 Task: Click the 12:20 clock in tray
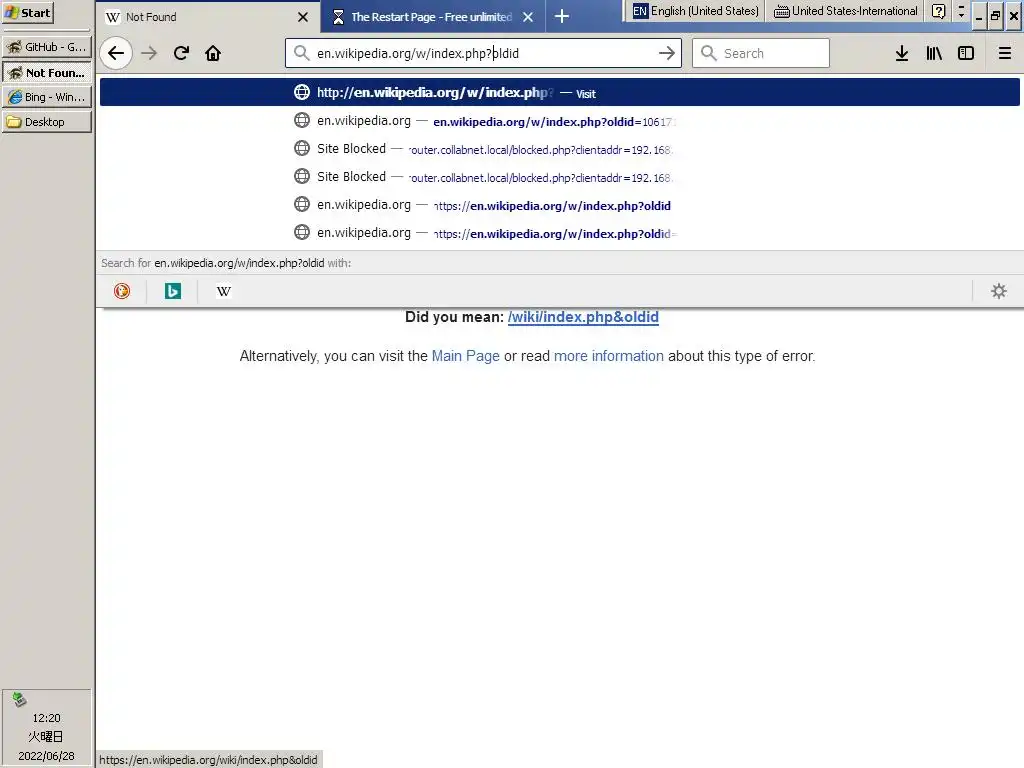tap(46, 718)
